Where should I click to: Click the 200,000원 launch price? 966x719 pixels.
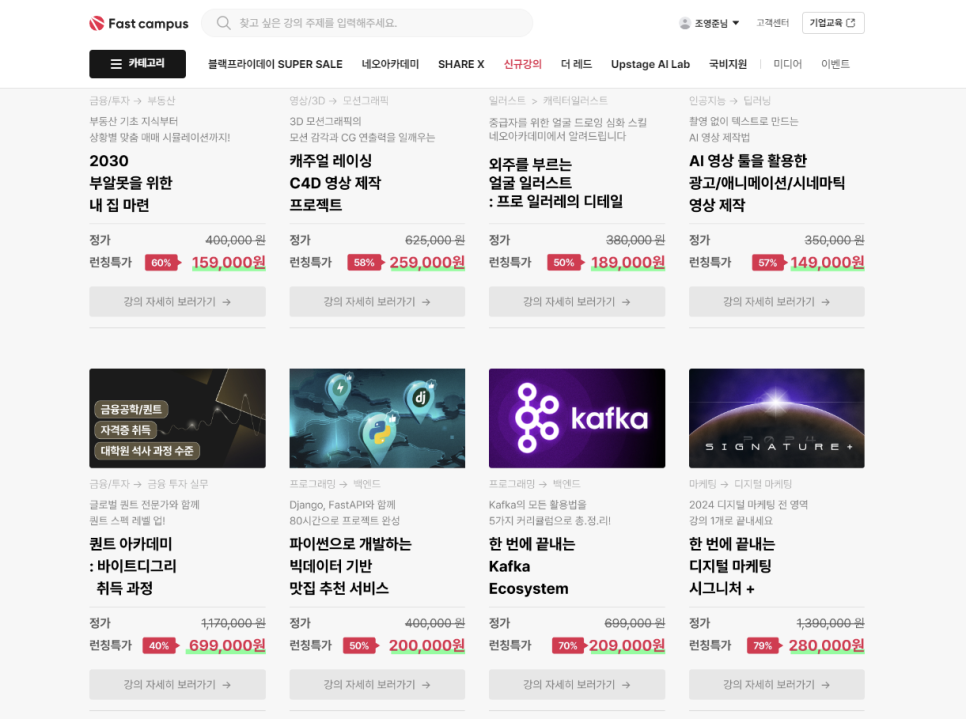pyautogui.click(x=427, y=645)
